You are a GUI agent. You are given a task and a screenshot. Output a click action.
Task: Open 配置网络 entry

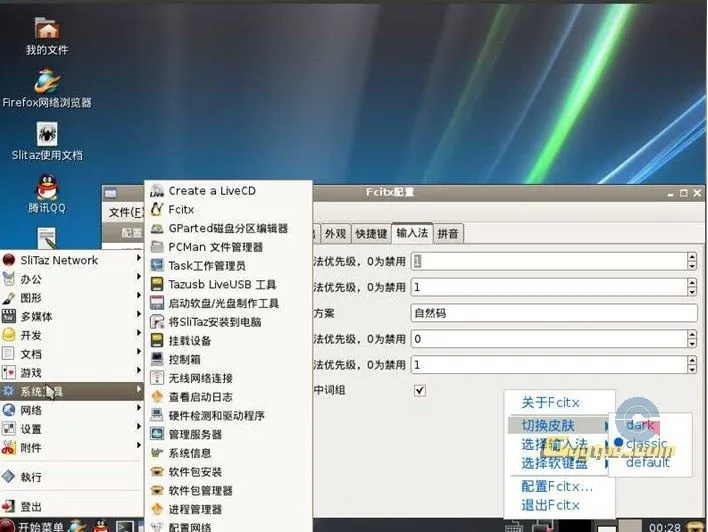point(228,526)
